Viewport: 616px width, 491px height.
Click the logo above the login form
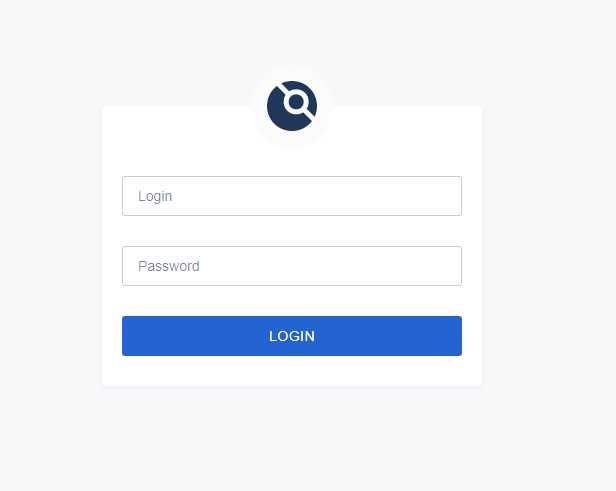click(x=292, y=106)
